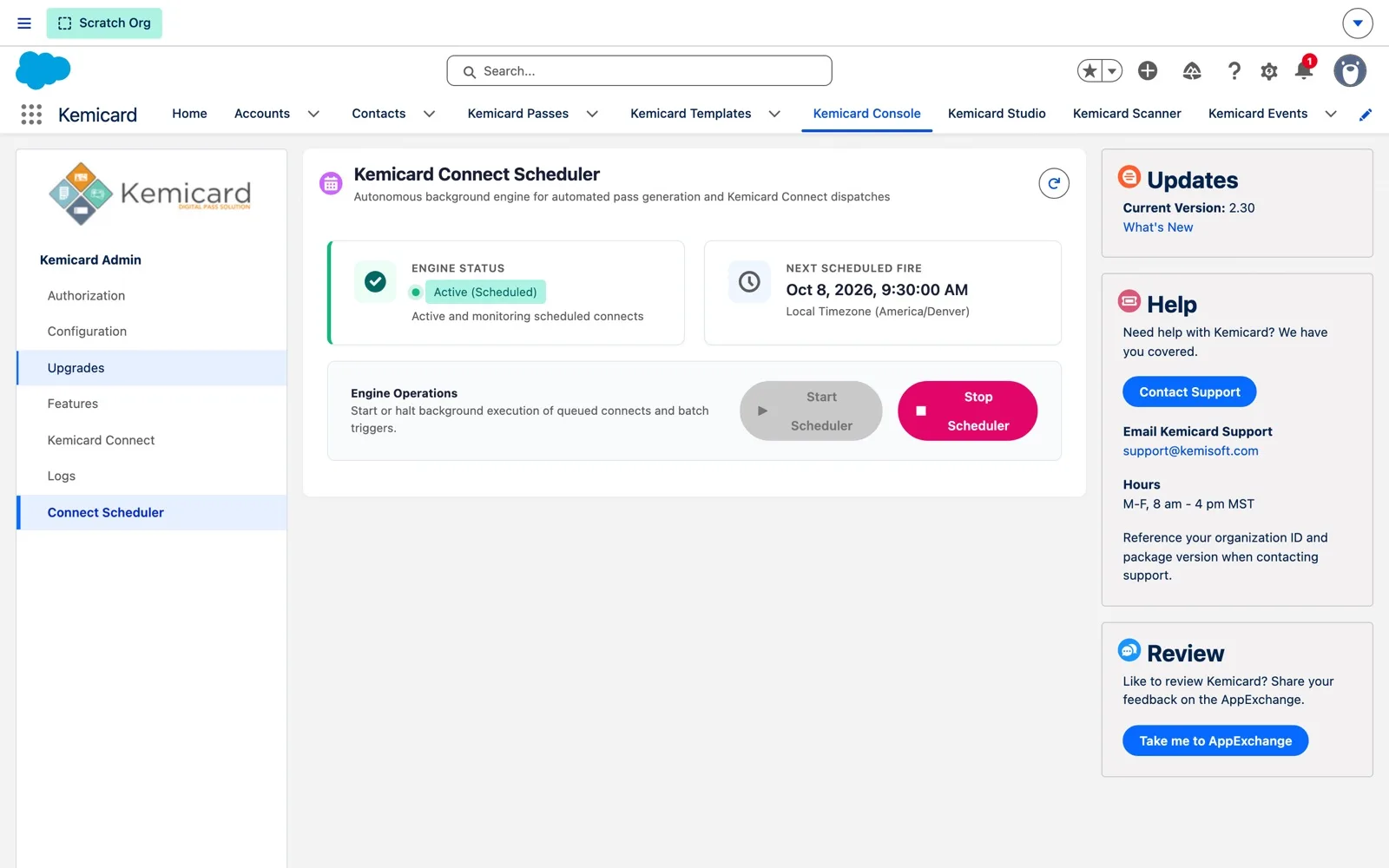The height and width of the screenshot is (868, 1389).
Task: Click the Stop Scheduler button
Action: (967, 411)
